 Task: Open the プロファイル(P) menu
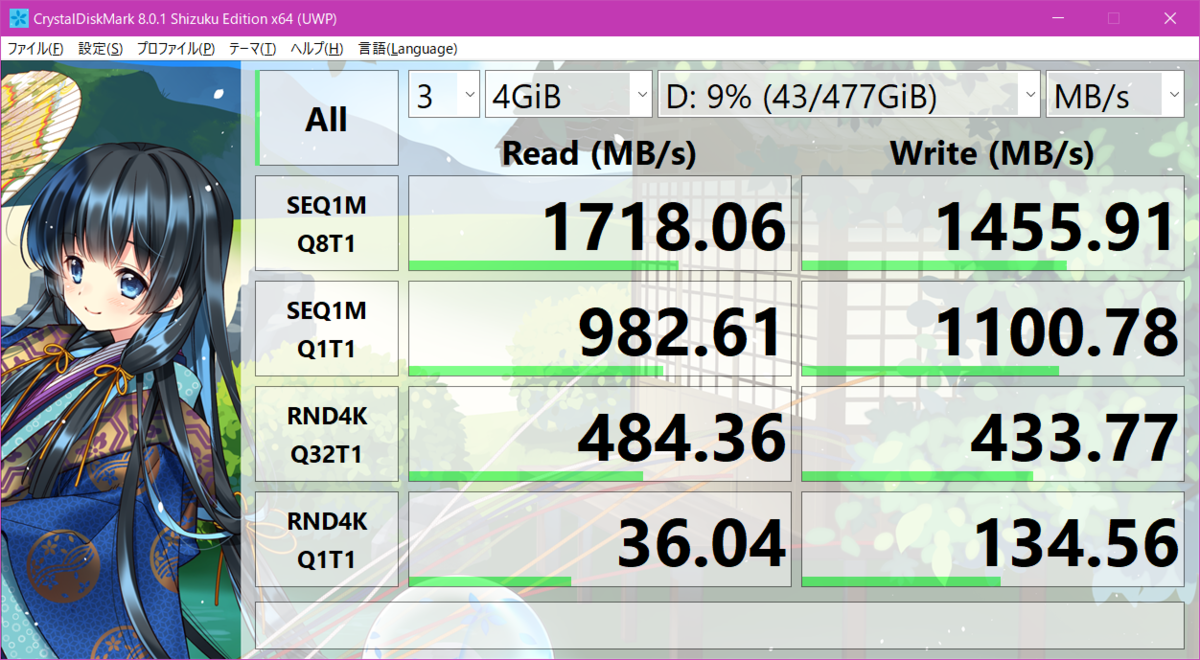(x=176, y=48)
